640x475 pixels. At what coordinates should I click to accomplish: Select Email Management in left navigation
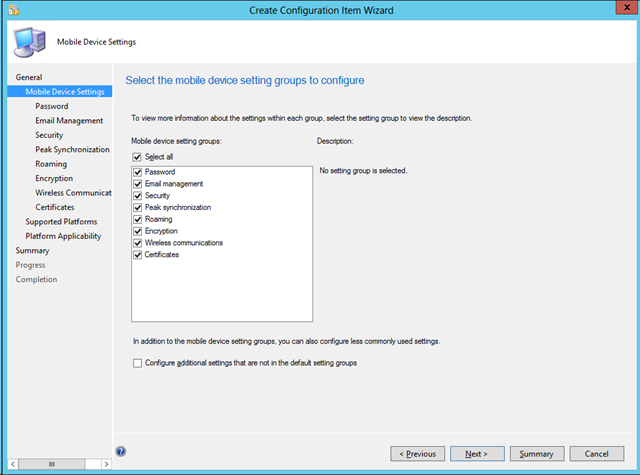pos(68,120)
